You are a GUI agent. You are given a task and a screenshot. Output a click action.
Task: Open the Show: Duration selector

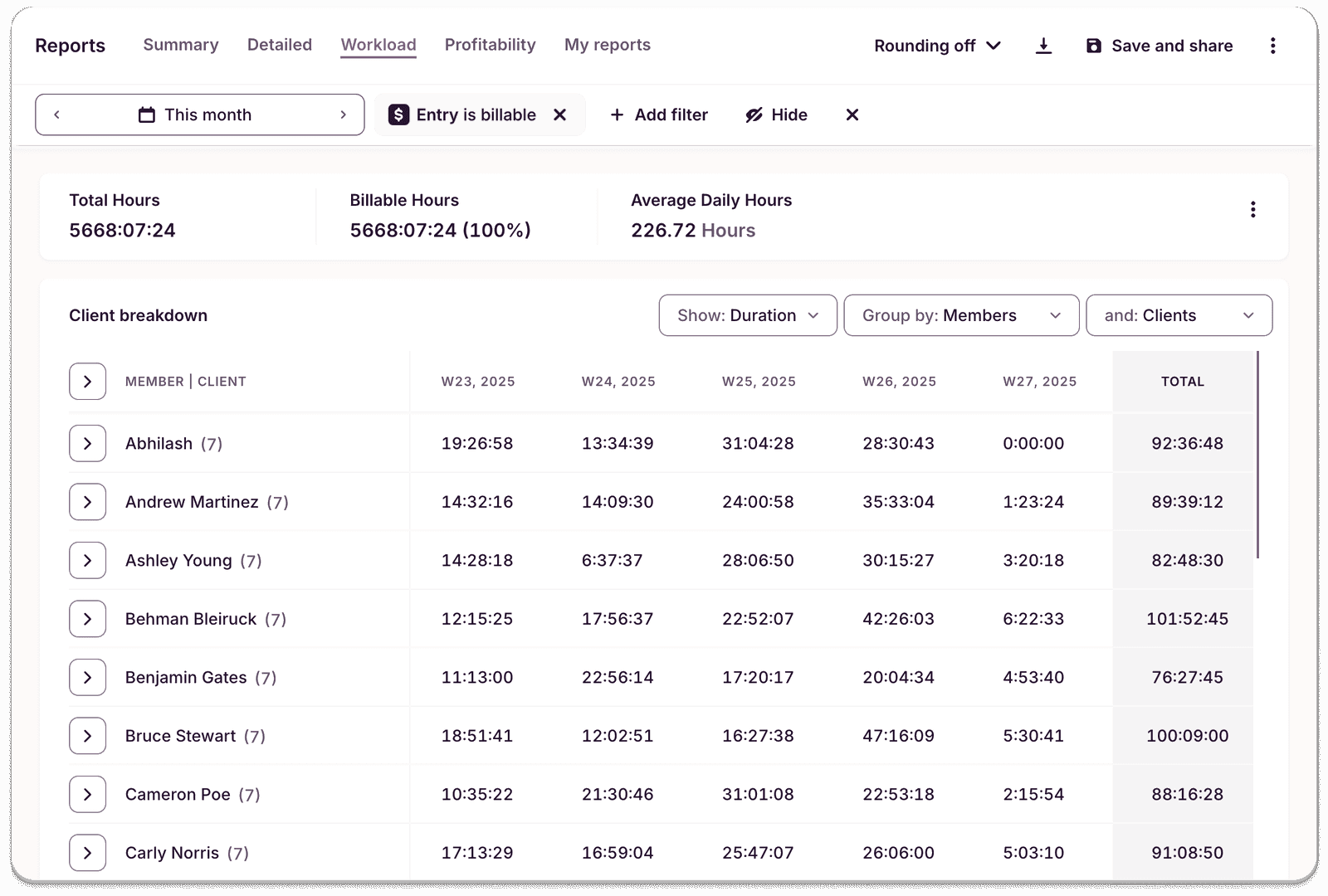(747, 315)
